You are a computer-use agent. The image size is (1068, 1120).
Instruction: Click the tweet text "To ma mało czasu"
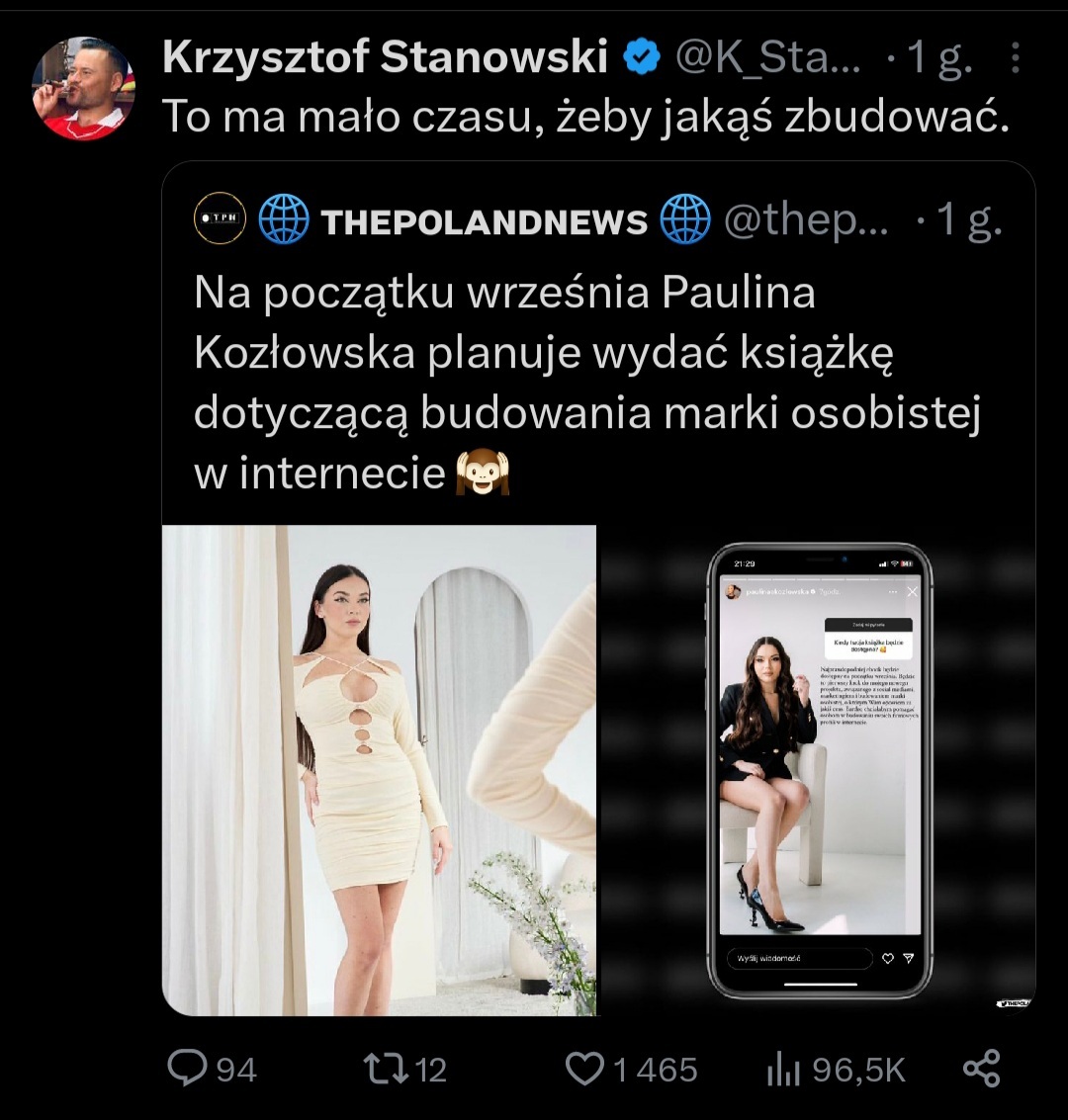(585, 117)
